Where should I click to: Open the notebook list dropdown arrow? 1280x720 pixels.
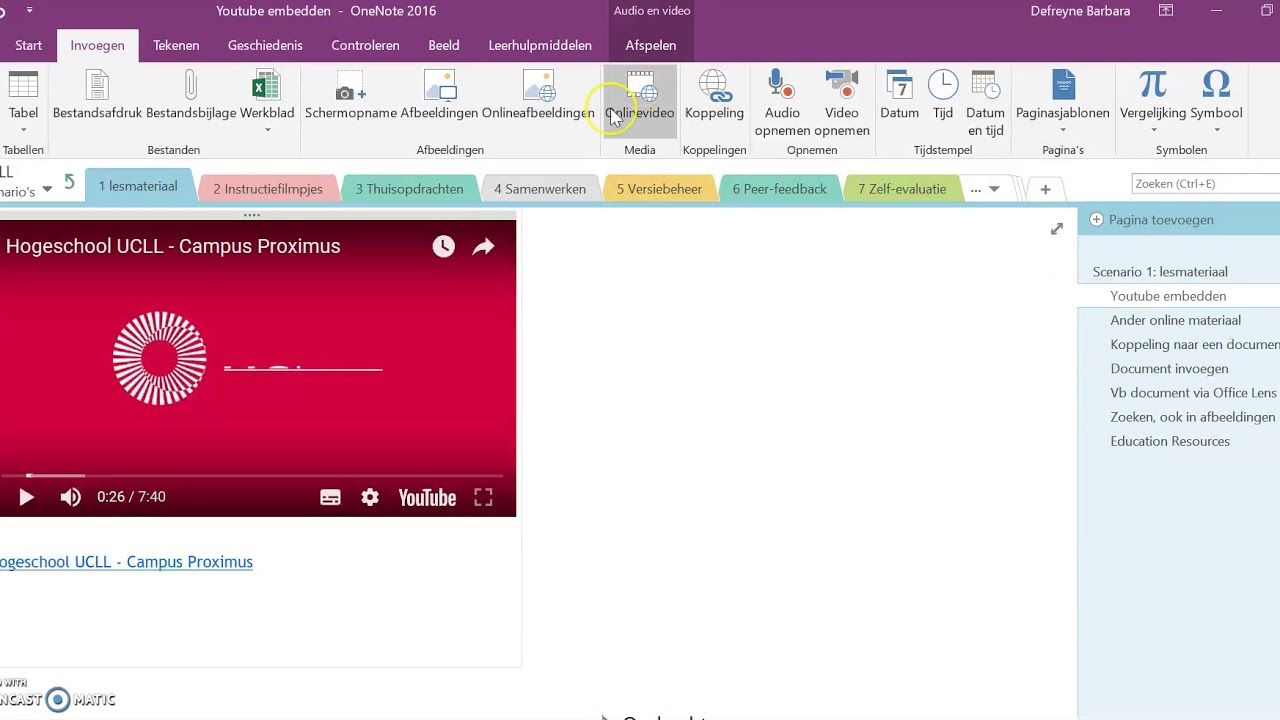pyautogui.click(x=46, y=189)
